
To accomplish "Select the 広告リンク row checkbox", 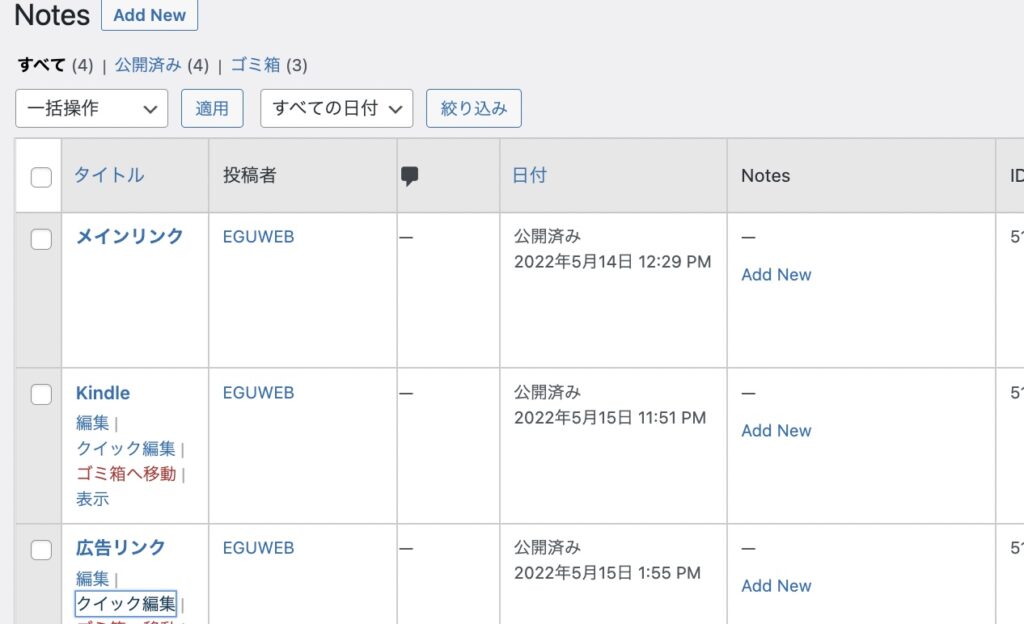I will (x=41, y=550).
